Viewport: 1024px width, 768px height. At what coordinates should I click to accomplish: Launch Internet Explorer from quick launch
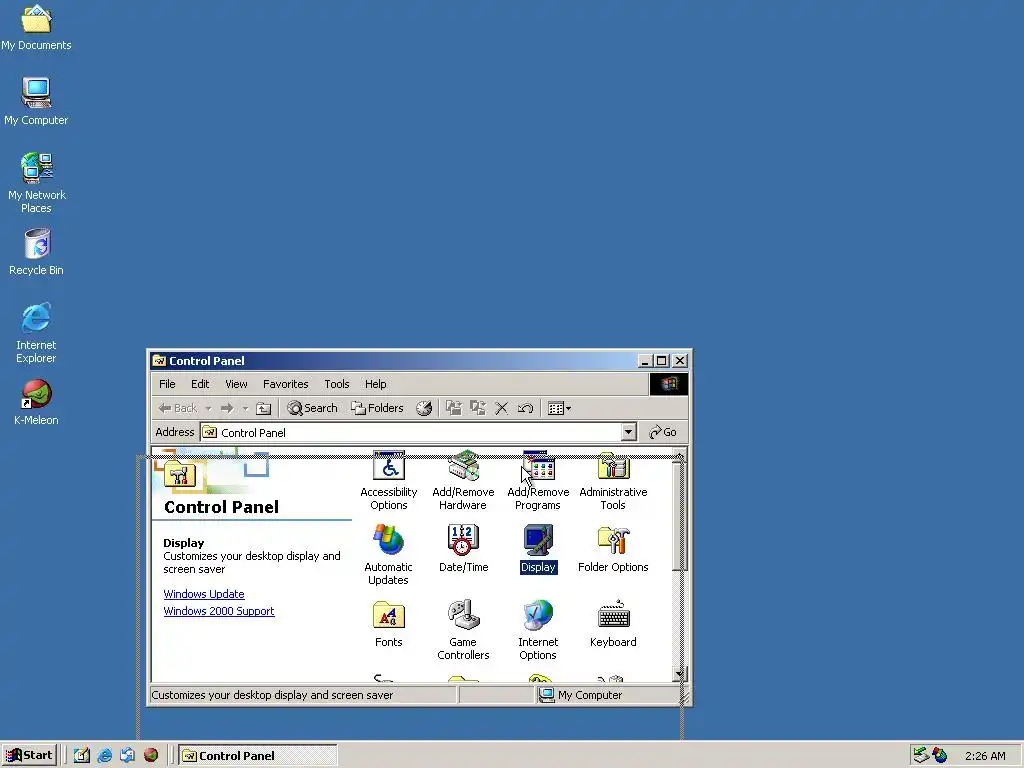(104, 756)
